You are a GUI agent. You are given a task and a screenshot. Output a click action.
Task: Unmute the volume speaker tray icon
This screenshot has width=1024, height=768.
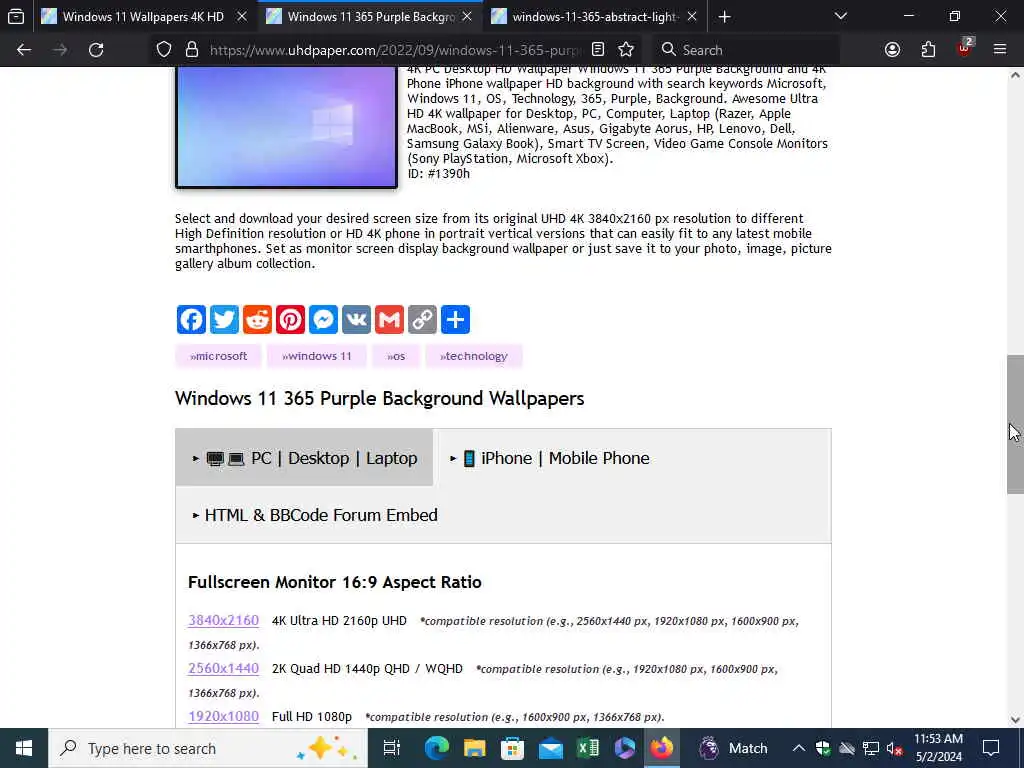point(894,748)
